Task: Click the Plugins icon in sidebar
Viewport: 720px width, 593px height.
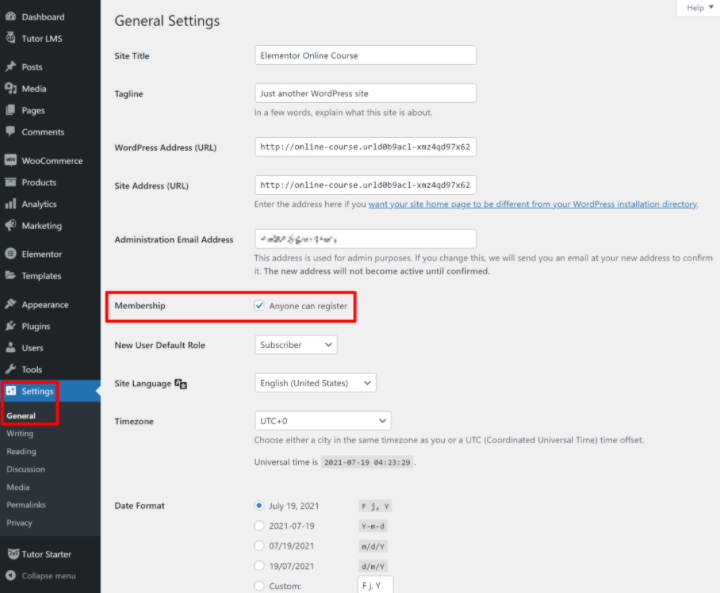Action: (x=10, y=326)
